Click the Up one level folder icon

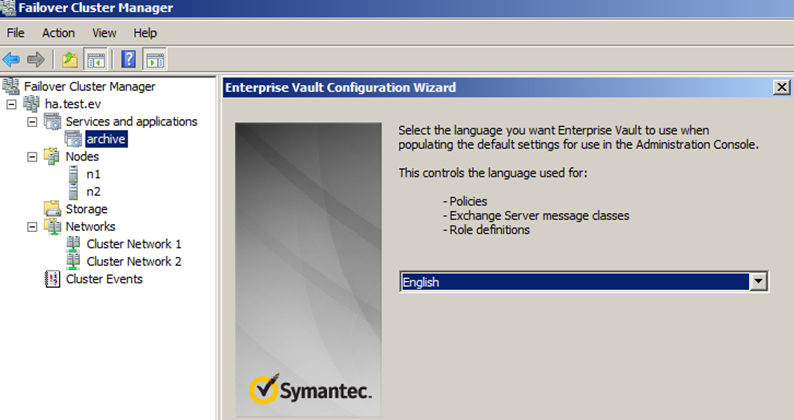click(x=70, y=60)
